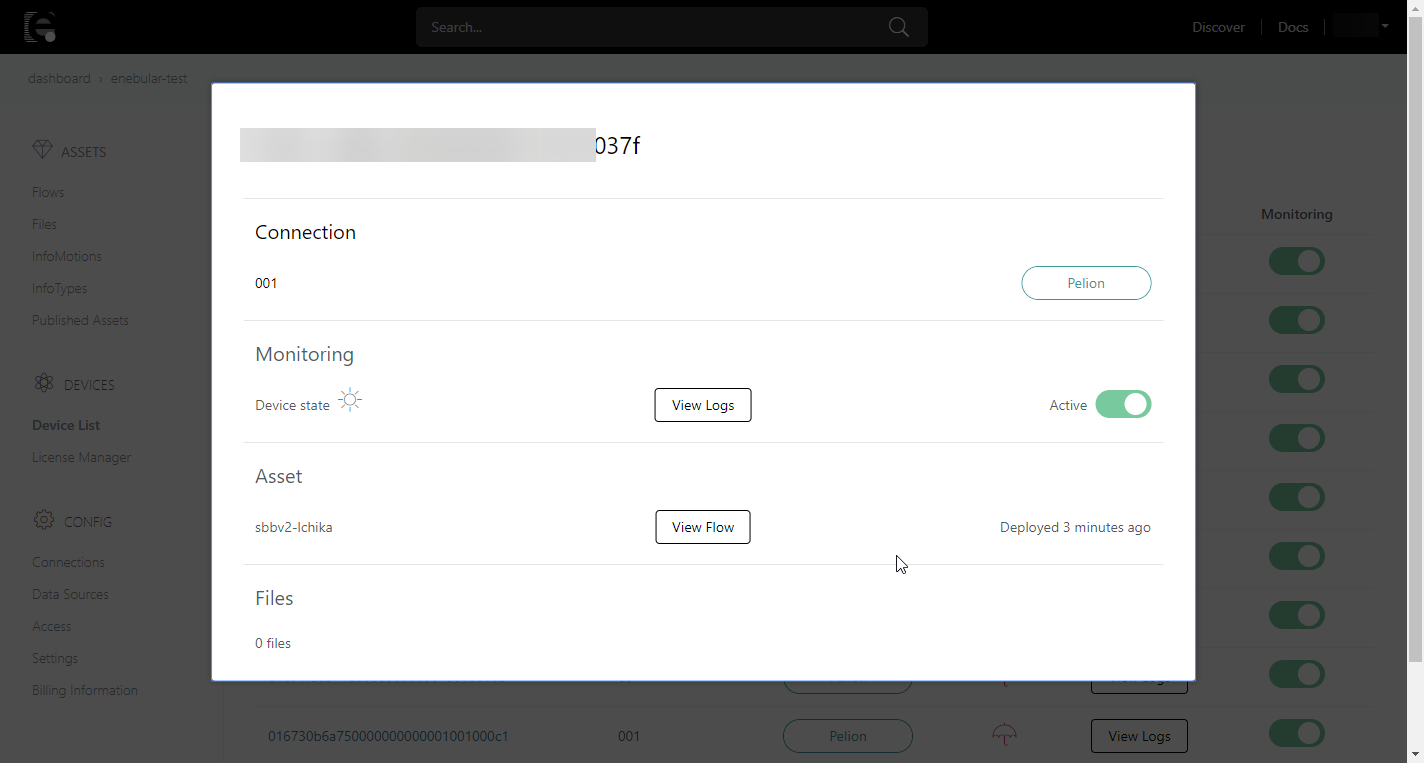Screen dimensions: 1424x763
Task: Open the Docs top menu link
Action: coord(1292,27)
